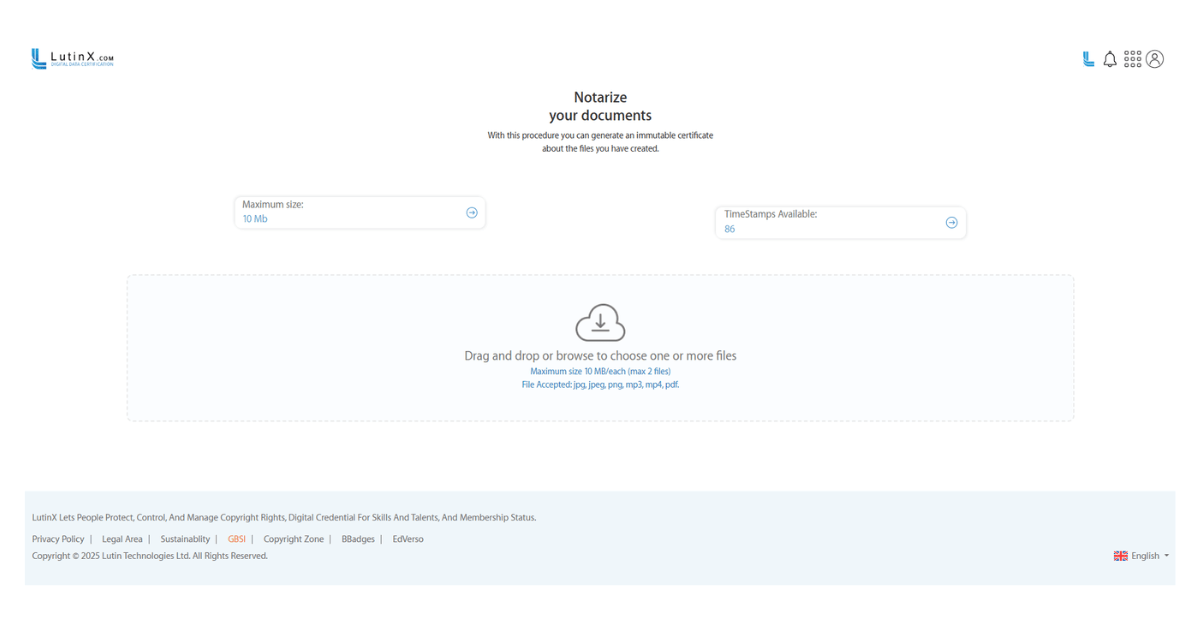Open the BBadges footer link
The height and width of the screenshot is (630, 1200).
(358, 539)
